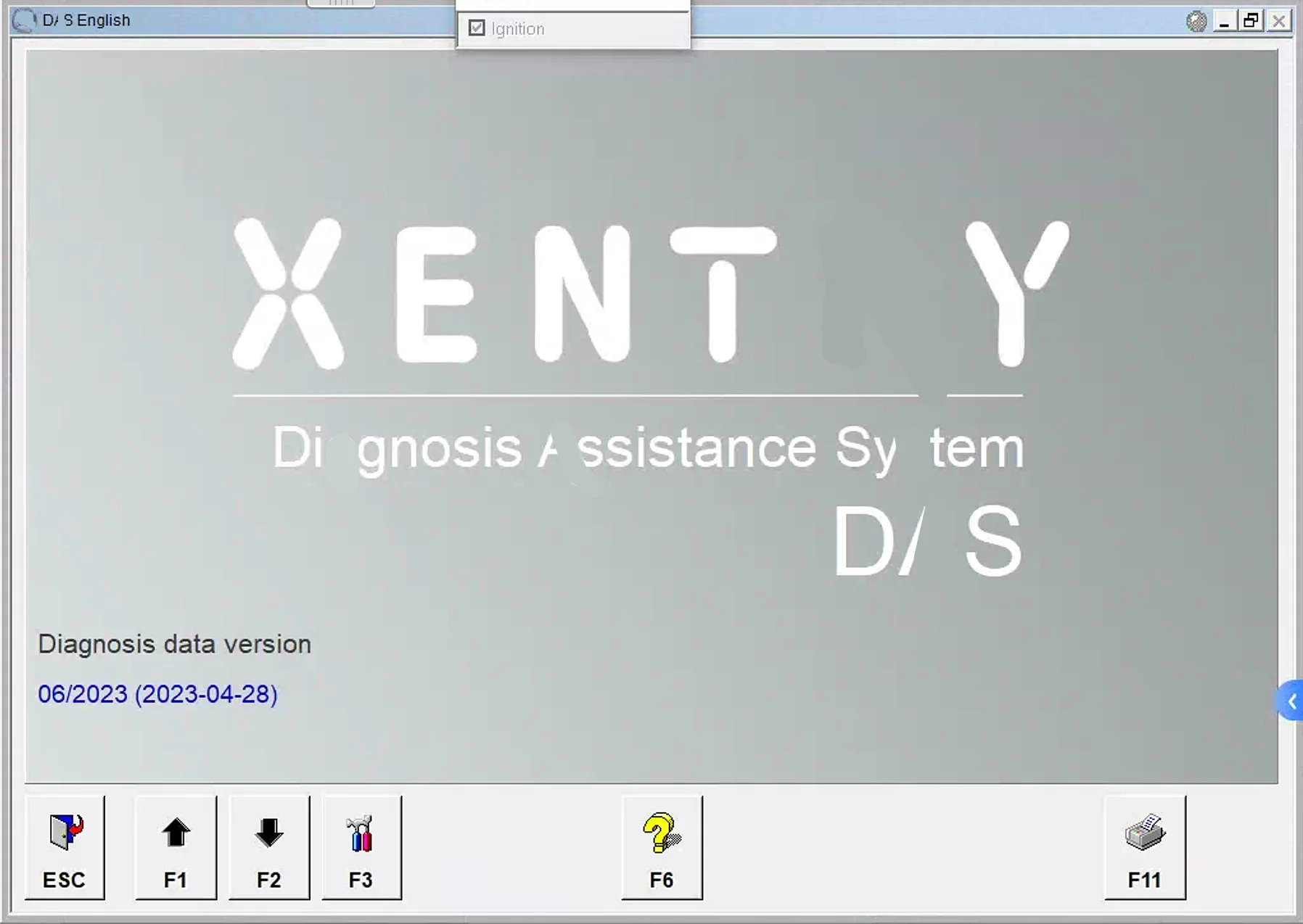The image size is (1303, 924).
Task: Toggle the Ignition checkbox
Action: 477,28
